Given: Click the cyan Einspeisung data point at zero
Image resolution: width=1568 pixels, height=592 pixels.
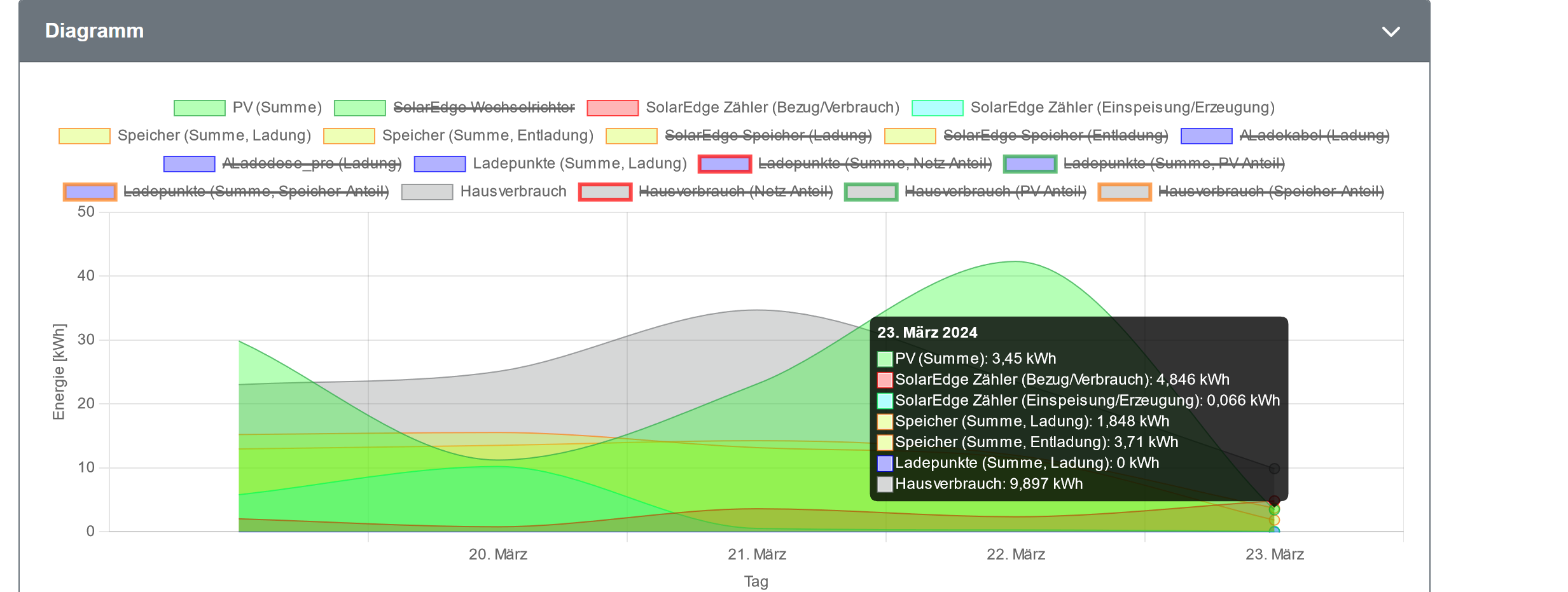Looking at the screenshot, I should point(1274,530).
